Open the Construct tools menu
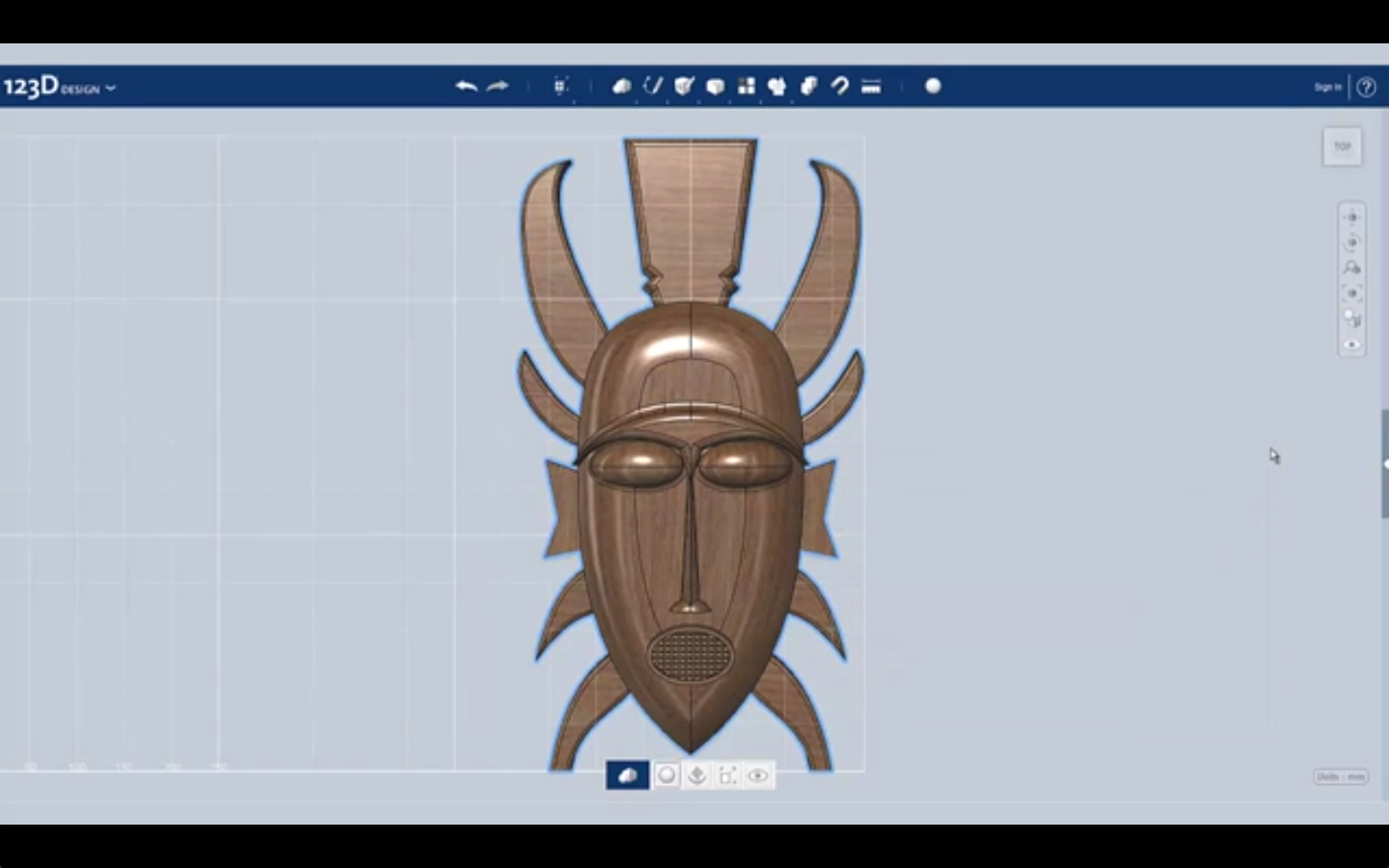This screenshot has height=868, width=1389. tap(684, 86)
